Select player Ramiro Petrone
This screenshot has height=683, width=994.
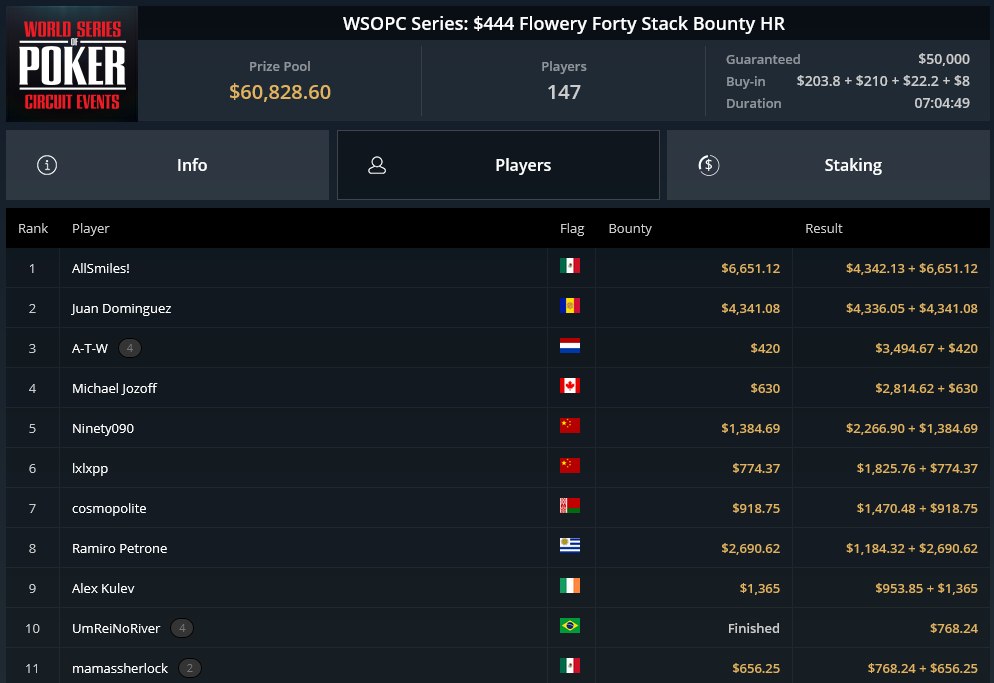pyautogui.click(x=119, y=548)
